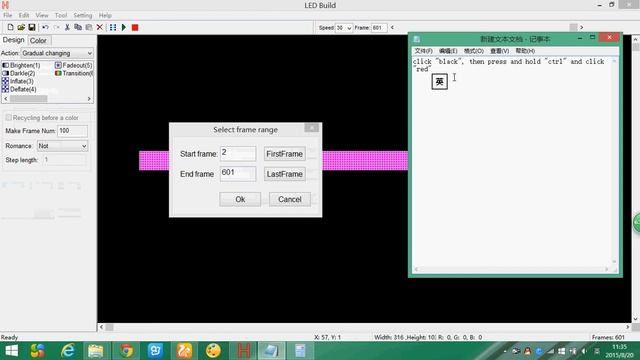Open the Setting menu in LED Build
640x360 pixels.
click(82, 15)
